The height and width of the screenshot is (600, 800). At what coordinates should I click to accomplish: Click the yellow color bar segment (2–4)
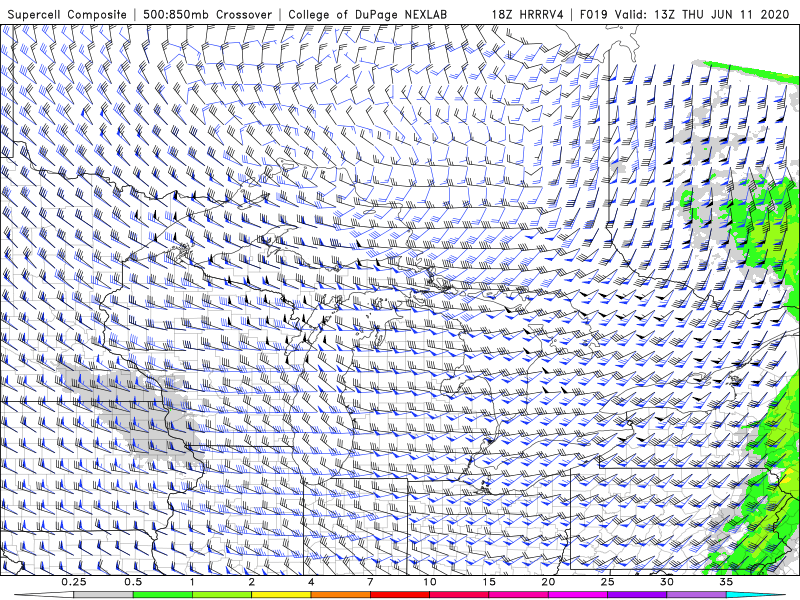[x=281, y=595]
